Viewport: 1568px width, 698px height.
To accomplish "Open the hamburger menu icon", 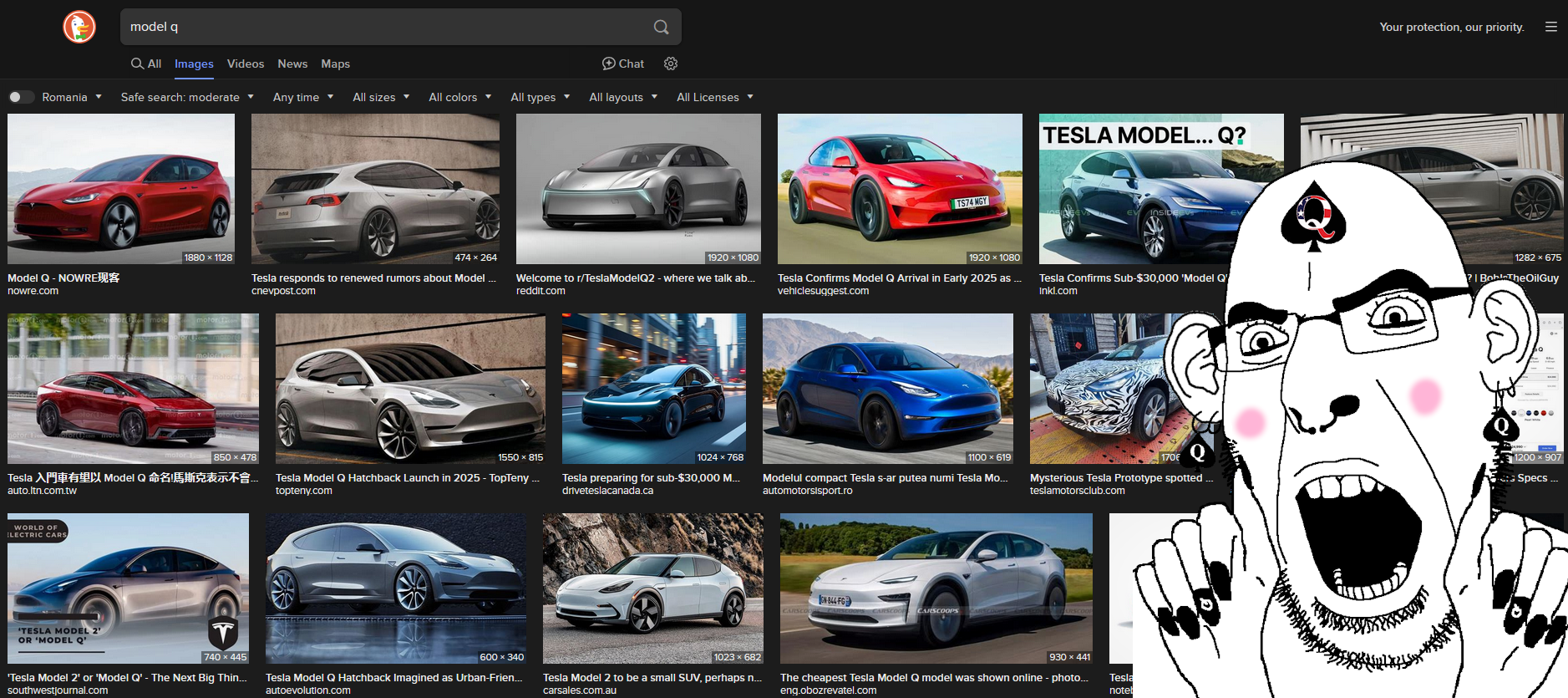I will coord(1550,27).
